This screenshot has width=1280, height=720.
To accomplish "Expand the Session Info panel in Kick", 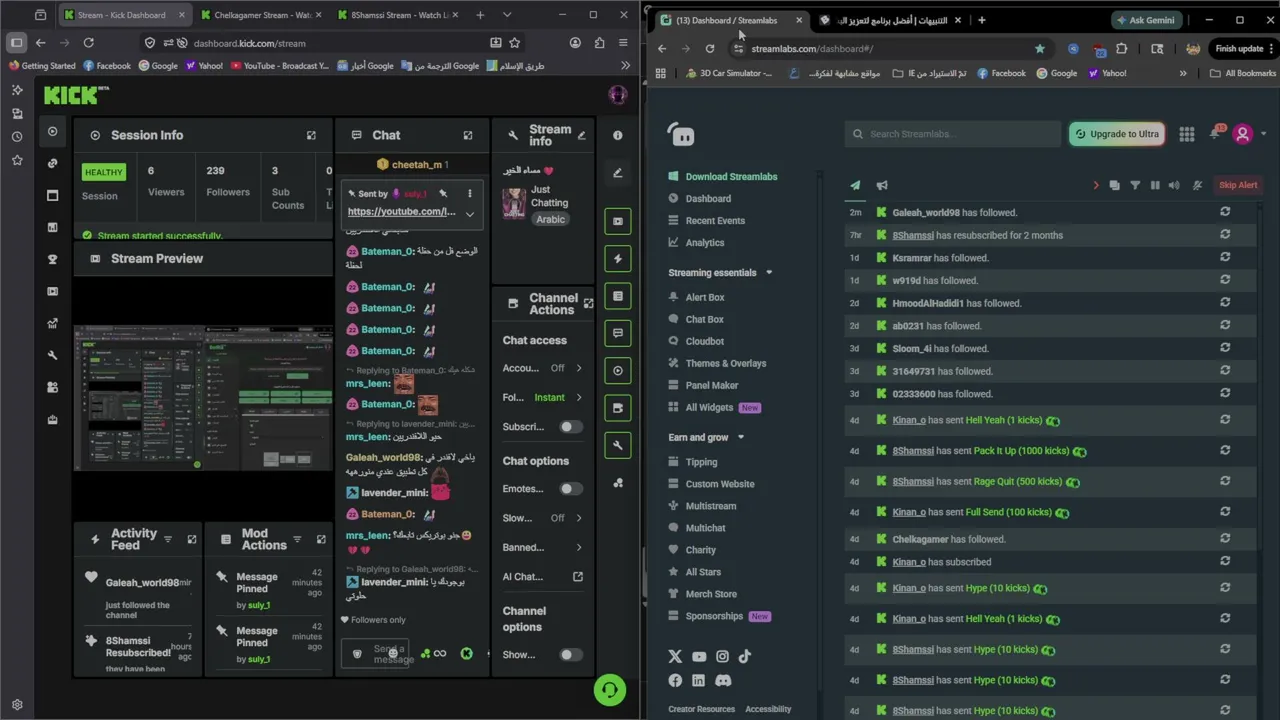I will pyautogui.click(x=311, y=135).
